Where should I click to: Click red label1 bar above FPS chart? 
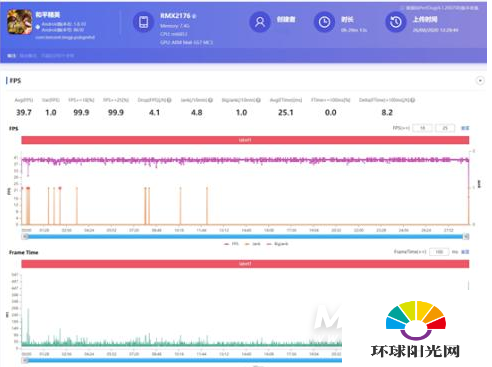tap(245, 140)
